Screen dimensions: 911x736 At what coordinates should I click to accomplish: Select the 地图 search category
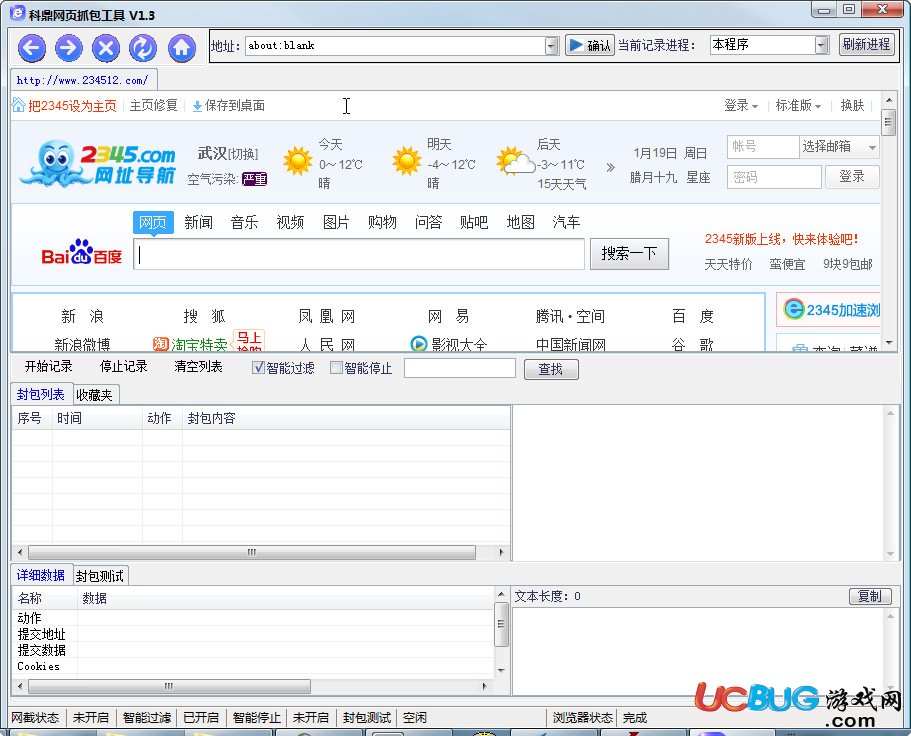click(x=520, y=222)
